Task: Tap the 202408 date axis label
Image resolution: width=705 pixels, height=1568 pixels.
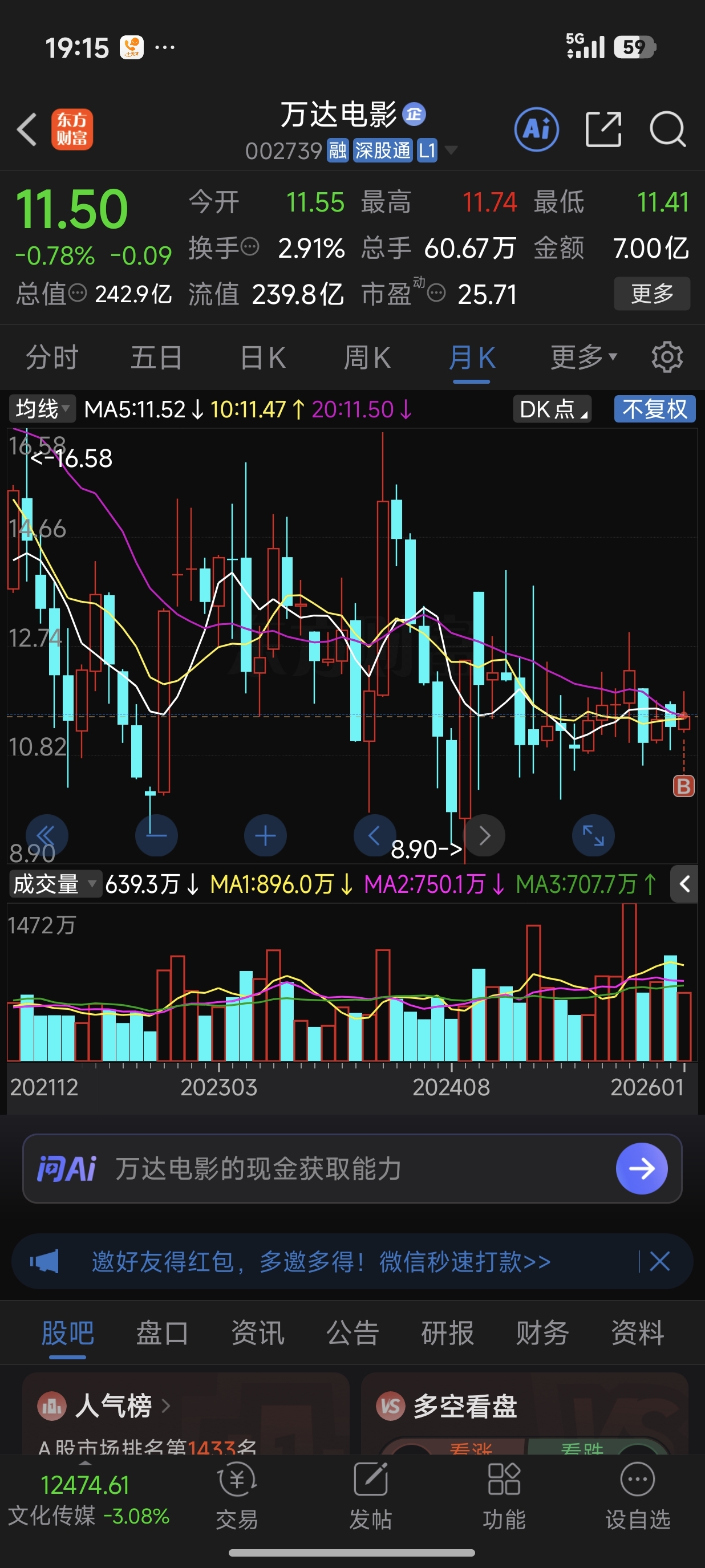Action: [451, 1087]
